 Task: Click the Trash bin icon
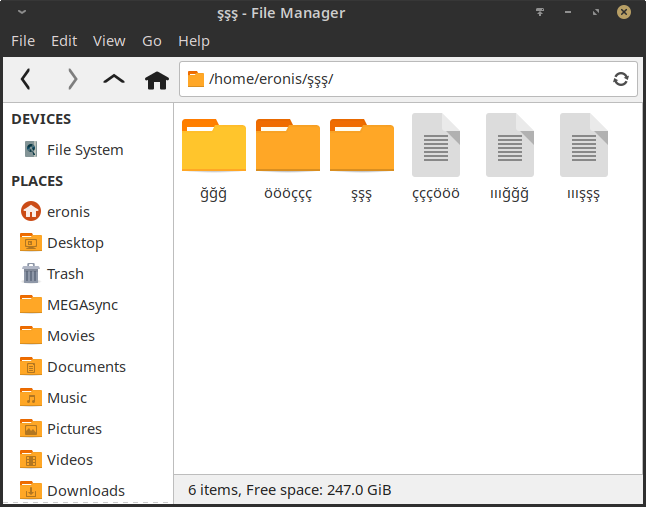click(x=31, y=273)
